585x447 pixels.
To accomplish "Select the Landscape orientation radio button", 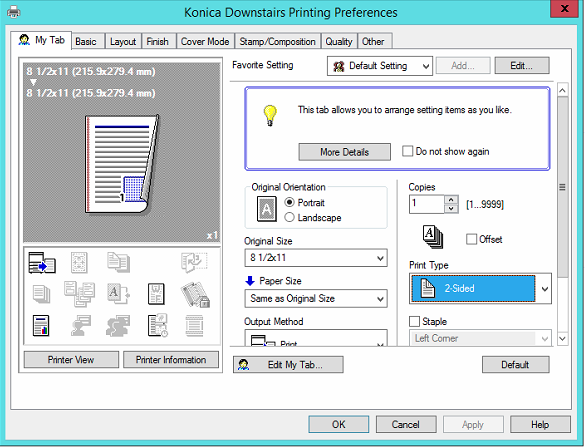I will click(x=290, y=217).
